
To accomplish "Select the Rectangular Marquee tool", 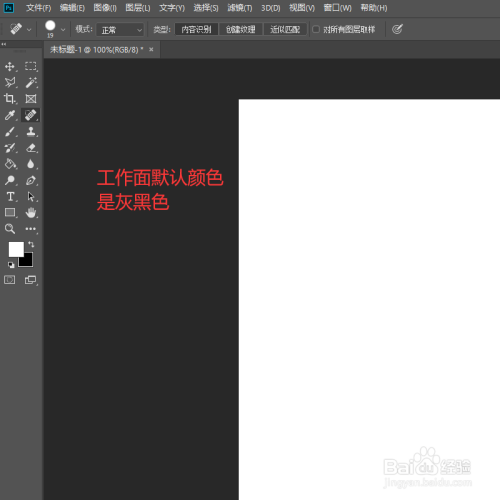I will (31, 66).
